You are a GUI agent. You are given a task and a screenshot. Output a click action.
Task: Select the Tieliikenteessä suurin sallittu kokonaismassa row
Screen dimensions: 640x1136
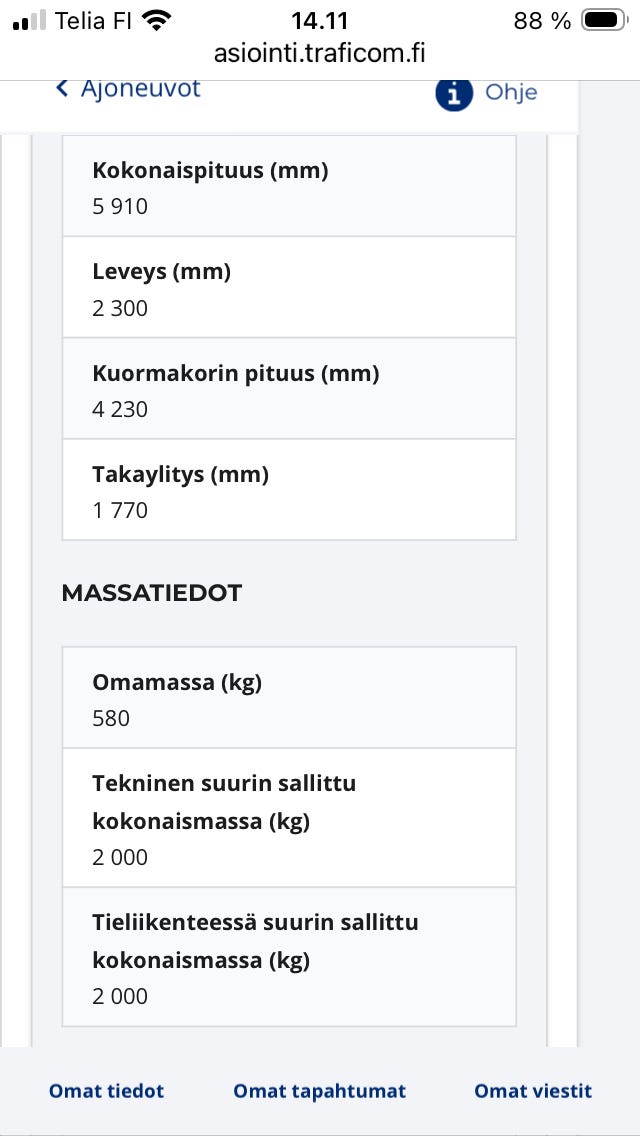(289, 957)
